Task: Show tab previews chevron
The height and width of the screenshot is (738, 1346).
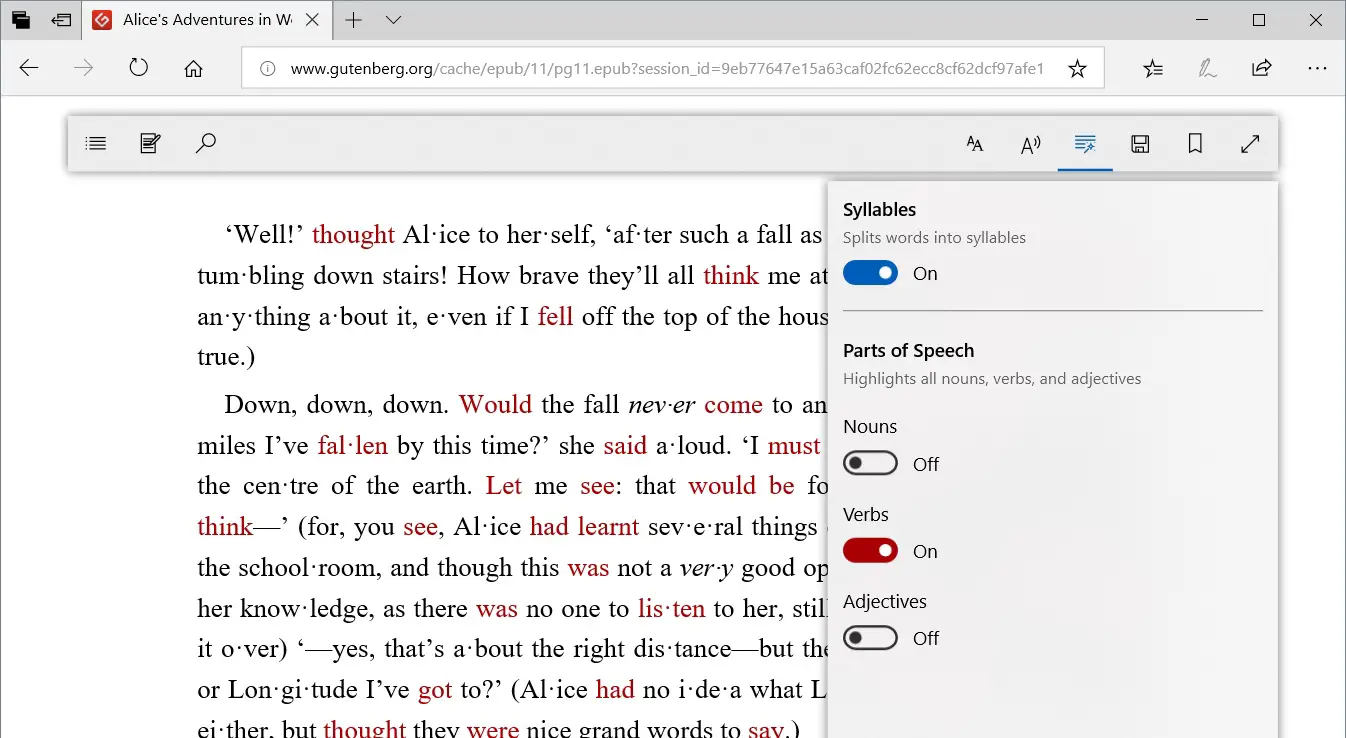Action: [x=393, y=20]
